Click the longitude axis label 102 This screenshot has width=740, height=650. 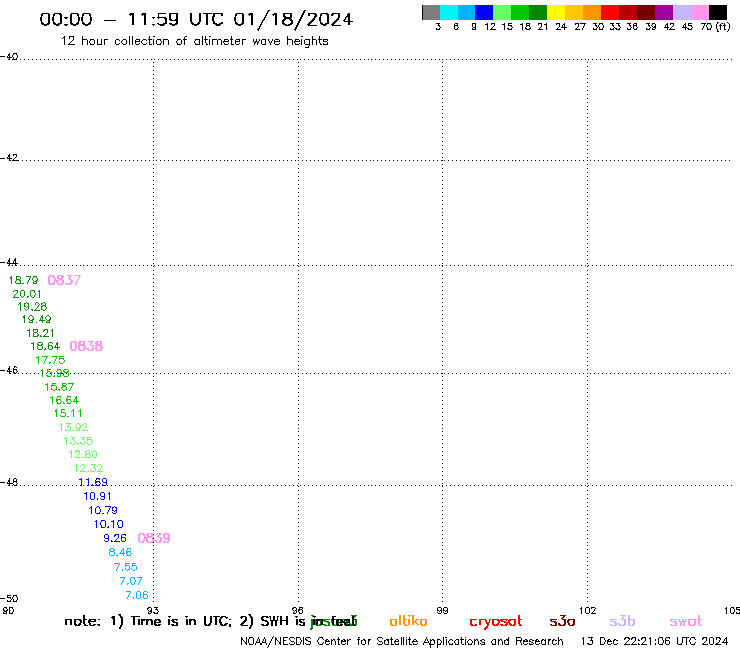[588, 611]
